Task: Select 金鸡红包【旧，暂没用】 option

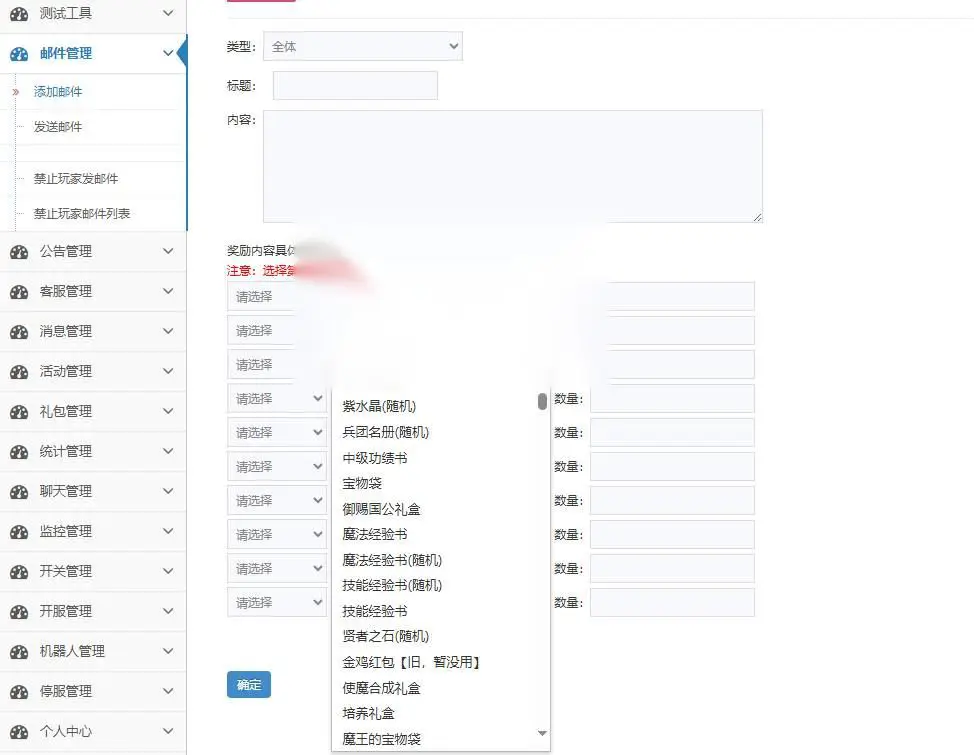Action: (x=412, y=662)
